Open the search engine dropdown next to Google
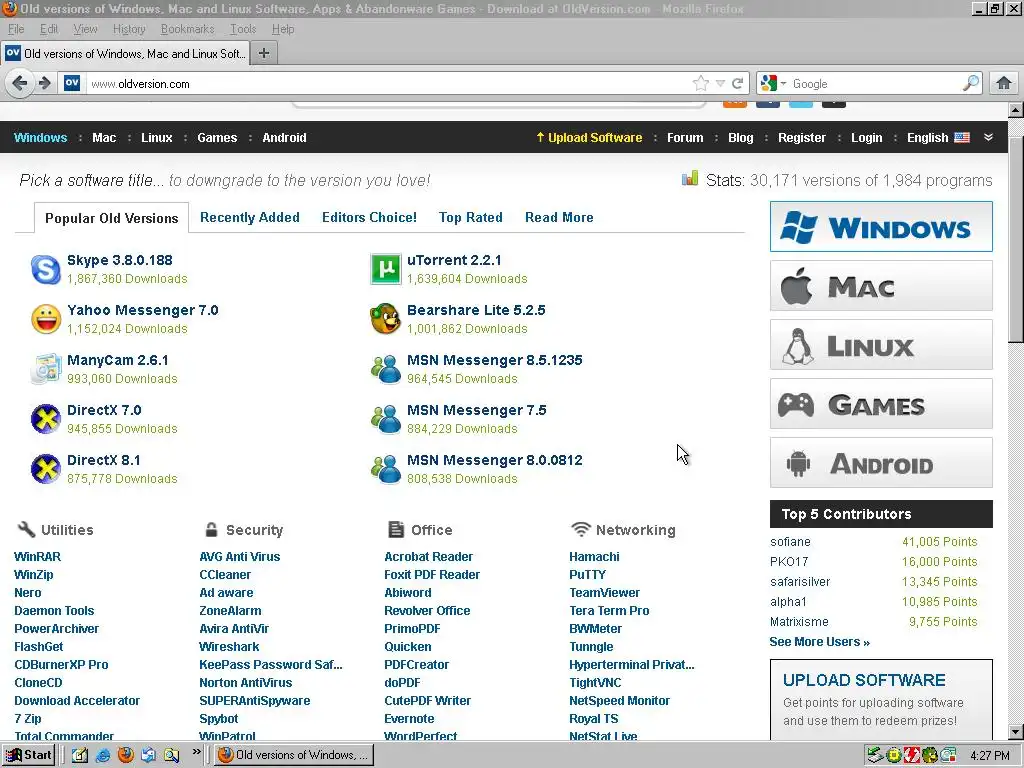Screen dimensions: 1024x768 point(783,84)
